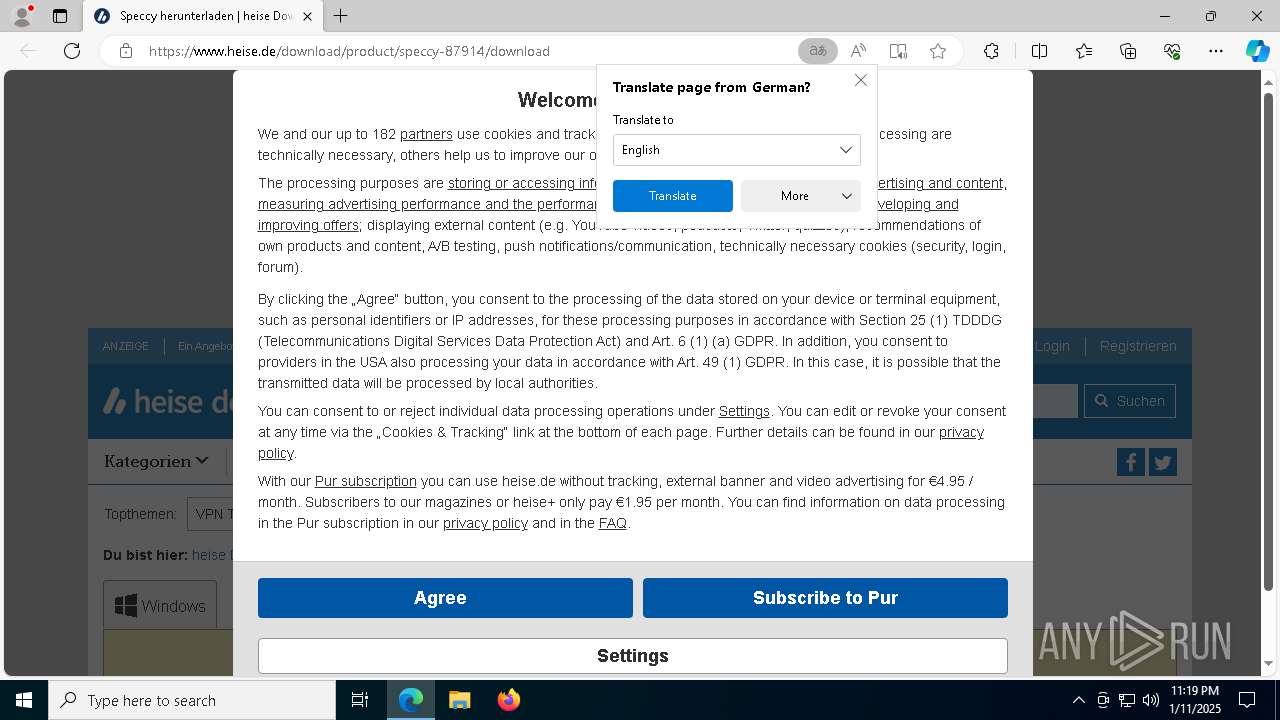Open the Pur subscription link

tap(365, 481)
